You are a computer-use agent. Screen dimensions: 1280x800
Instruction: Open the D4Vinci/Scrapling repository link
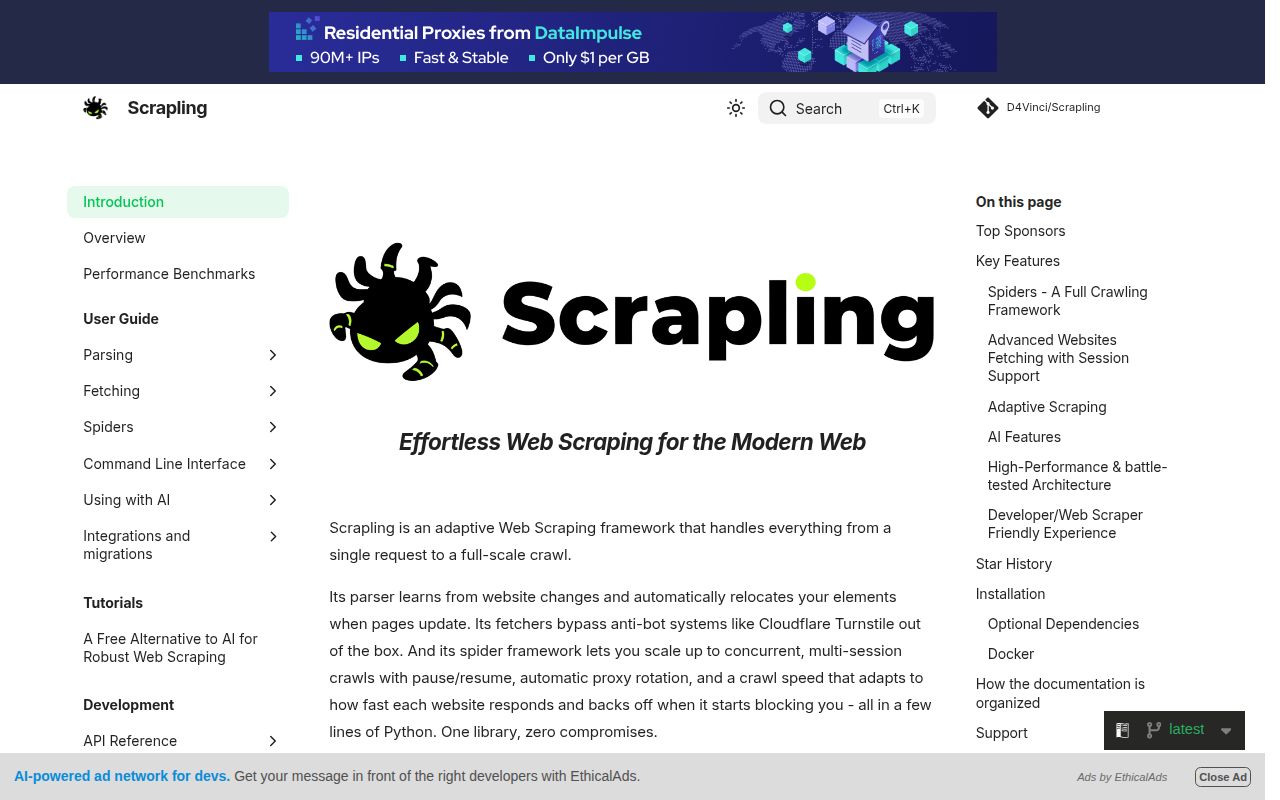pyautogui.click(x=1053, y=107)
